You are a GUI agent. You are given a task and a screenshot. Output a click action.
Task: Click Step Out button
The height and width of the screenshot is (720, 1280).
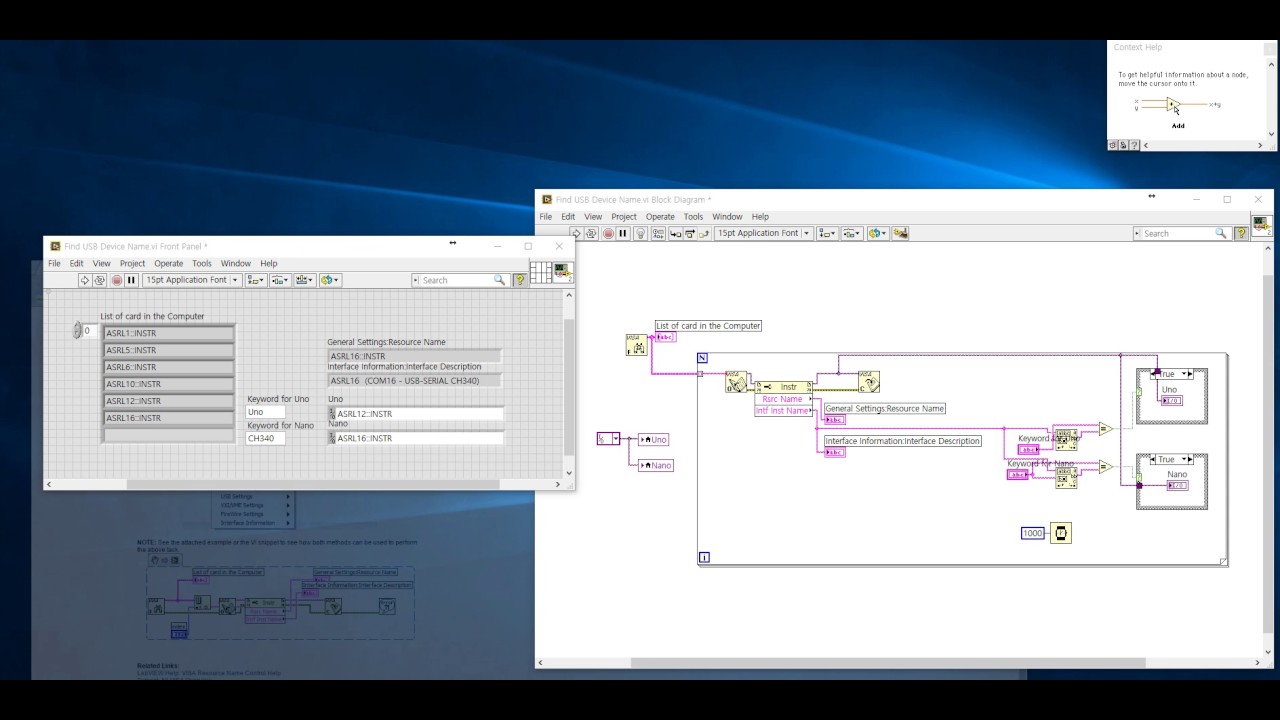pyautogui.click(x=704, y=233)
